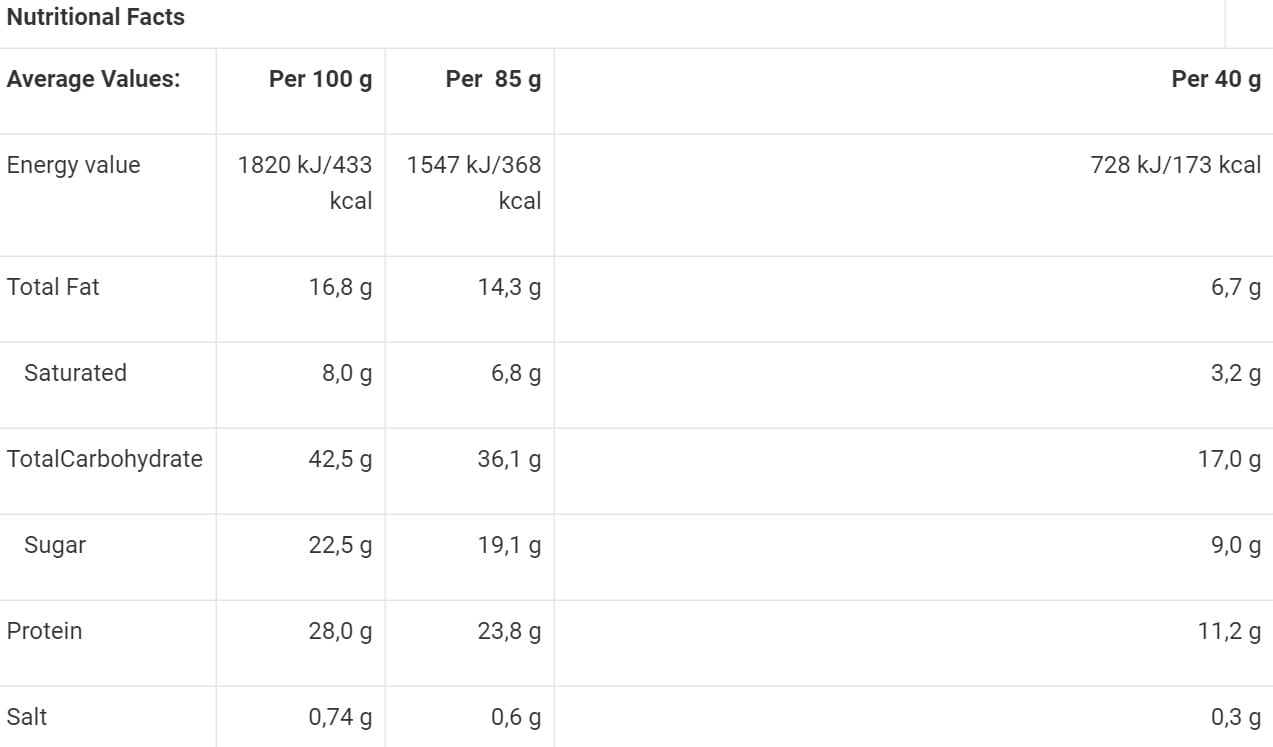Select the Total Fat row label
Image resolution: width=1273 pixels, height=747 pixels.
pyautogui.click(x=53, y=287)
